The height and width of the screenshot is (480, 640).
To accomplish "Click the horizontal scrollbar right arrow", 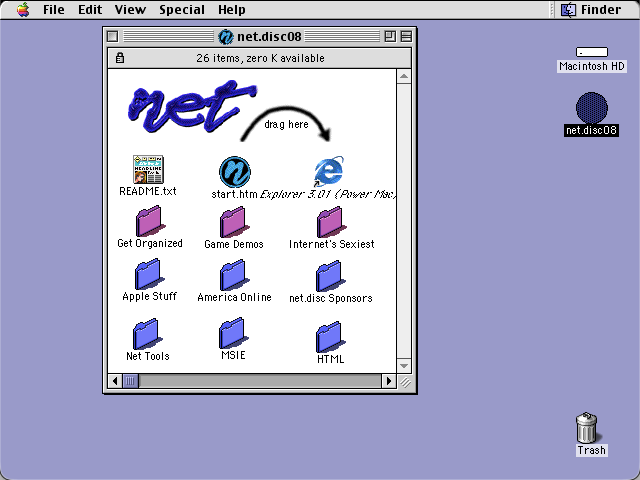I will tap(389, 381).
